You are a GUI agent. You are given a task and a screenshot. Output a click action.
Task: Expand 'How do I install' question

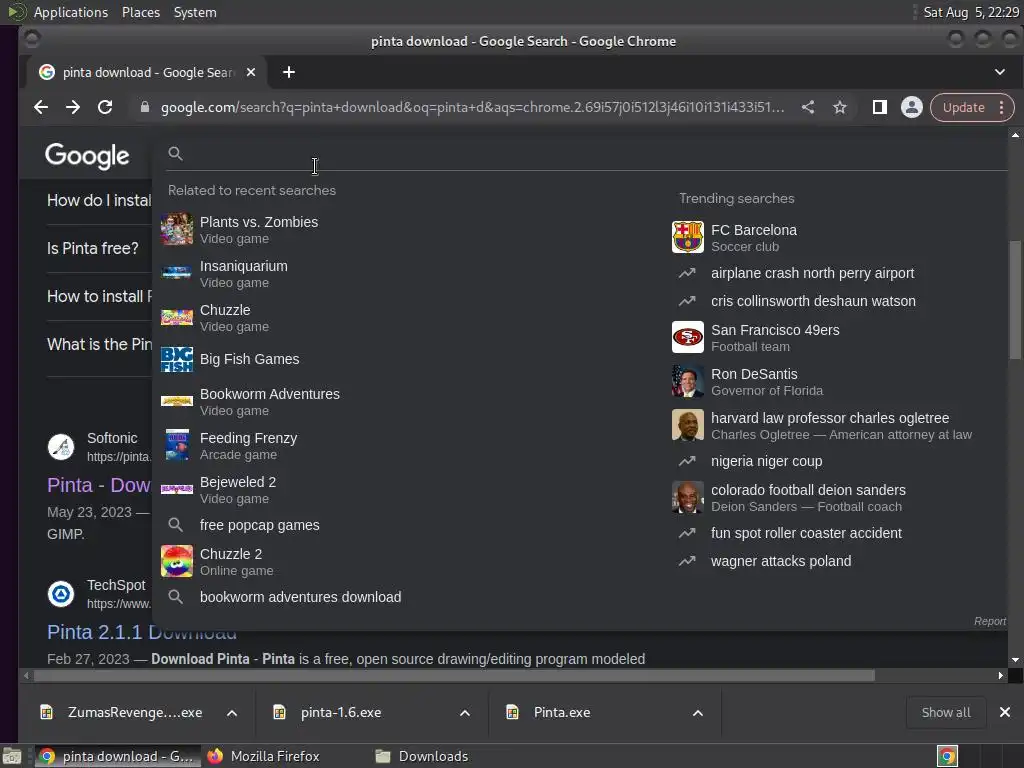tap(99, 200)
